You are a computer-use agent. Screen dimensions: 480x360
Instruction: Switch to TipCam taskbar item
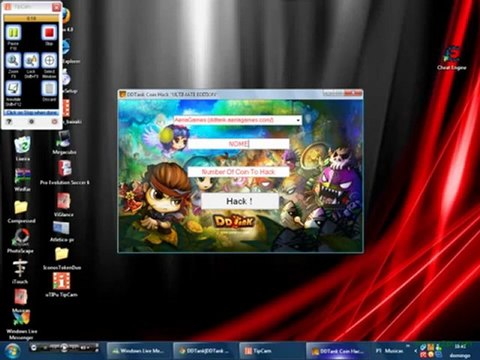point(271,351)
